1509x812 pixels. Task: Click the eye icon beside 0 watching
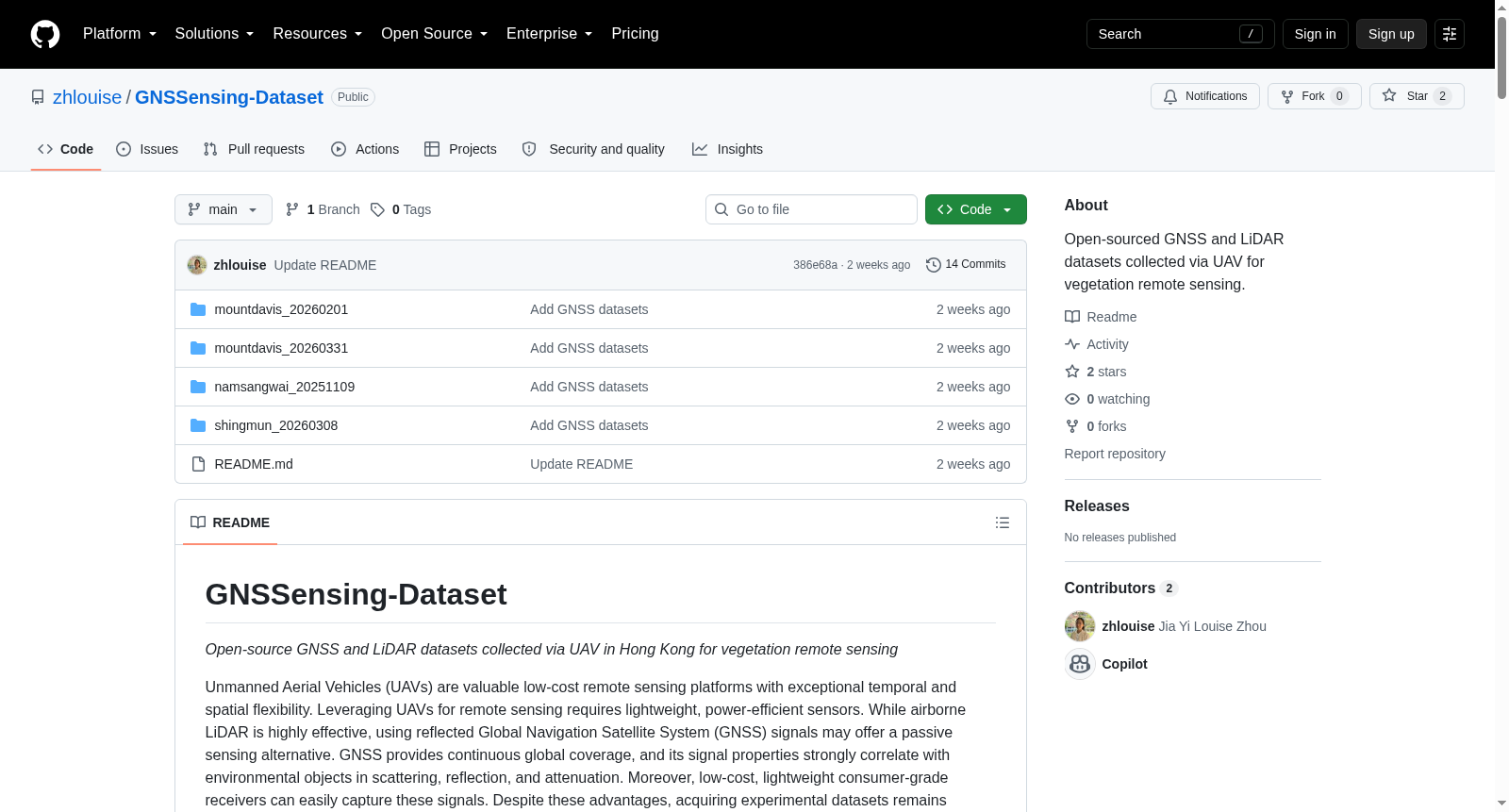tap(1072, 399)
